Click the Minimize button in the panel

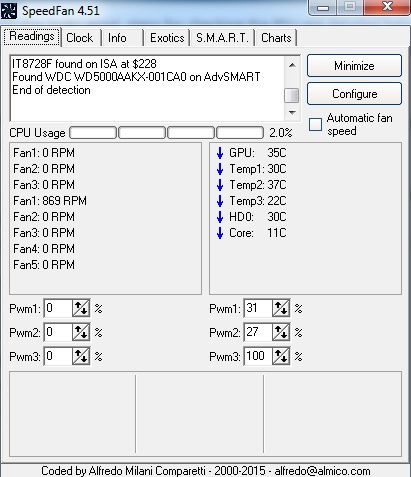(354, 66)
